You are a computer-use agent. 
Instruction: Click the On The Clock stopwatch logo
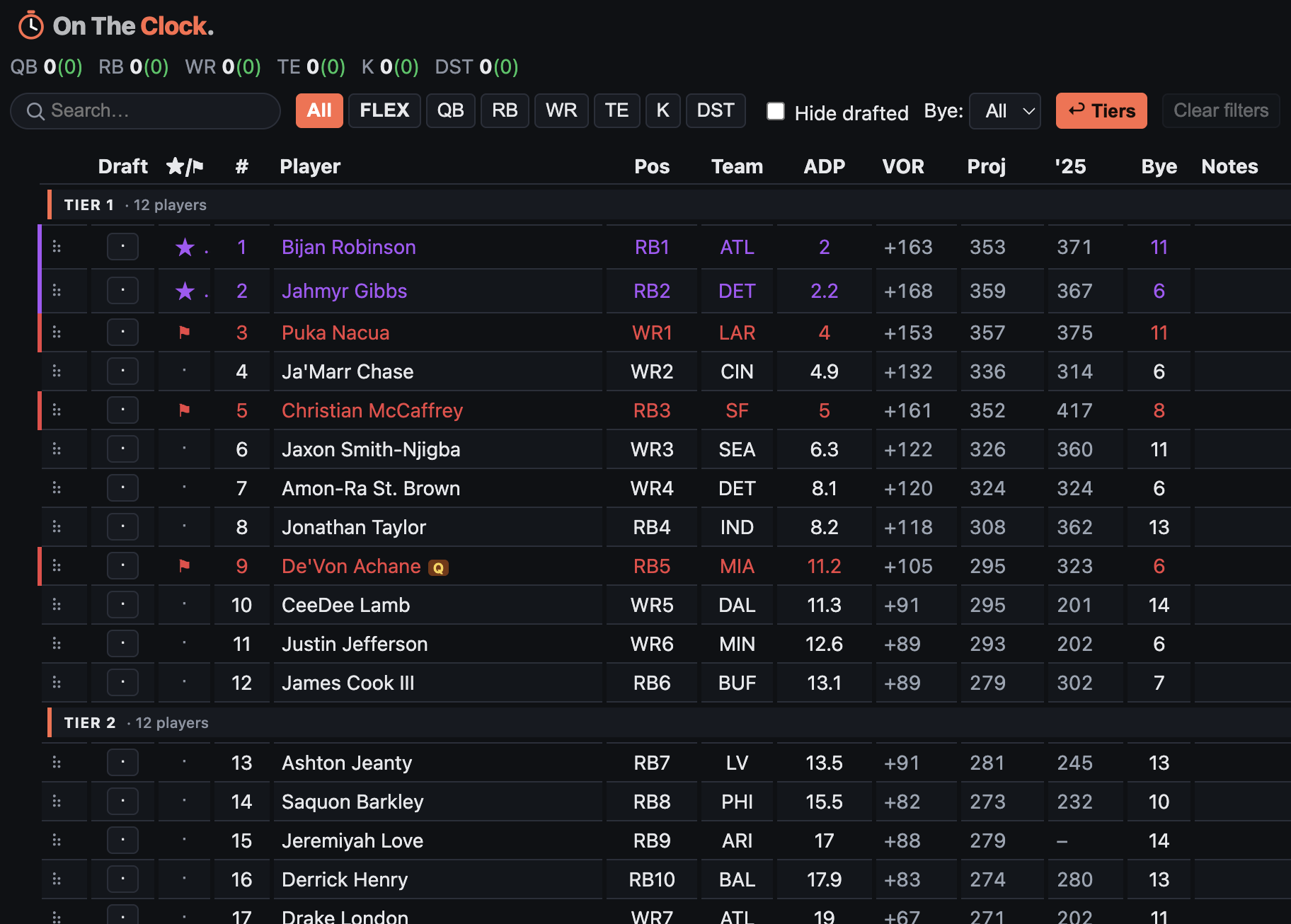30,25
